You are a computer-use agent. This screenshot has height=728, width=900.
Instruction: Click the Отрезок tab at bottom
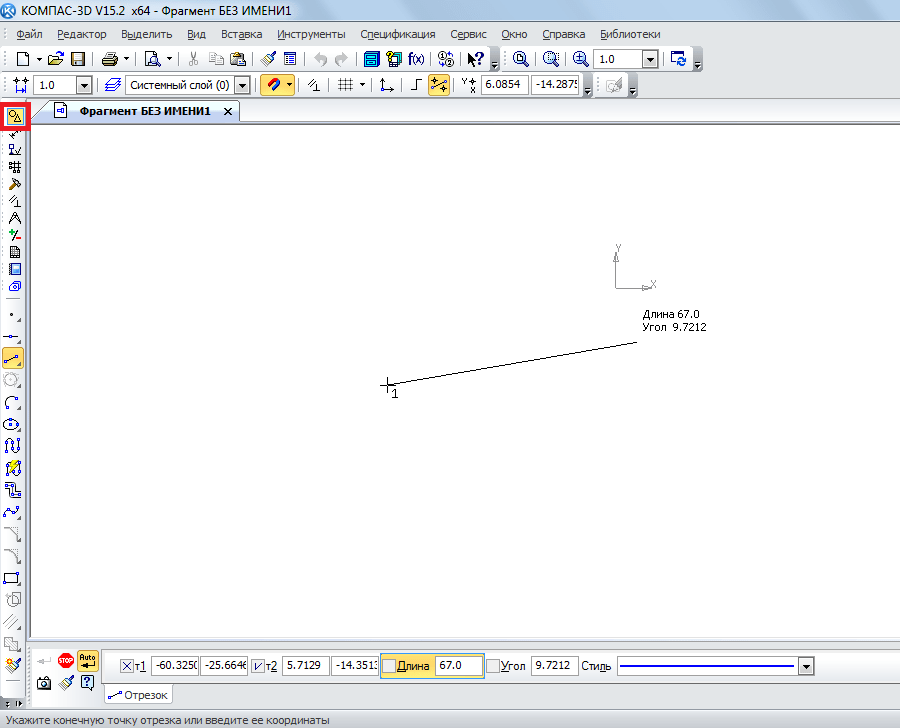tap(139, 694)
